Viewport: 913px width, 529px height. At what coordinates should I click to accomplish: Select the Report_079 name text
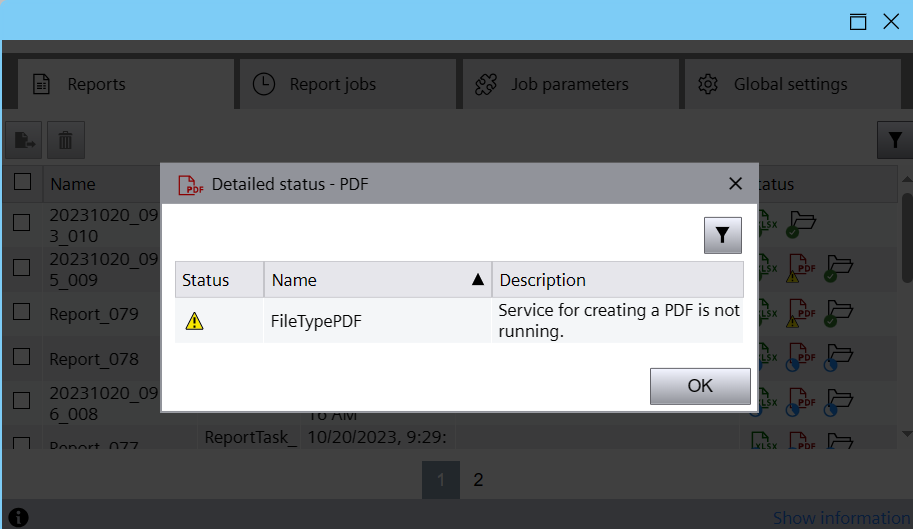[x=94, y=314]
